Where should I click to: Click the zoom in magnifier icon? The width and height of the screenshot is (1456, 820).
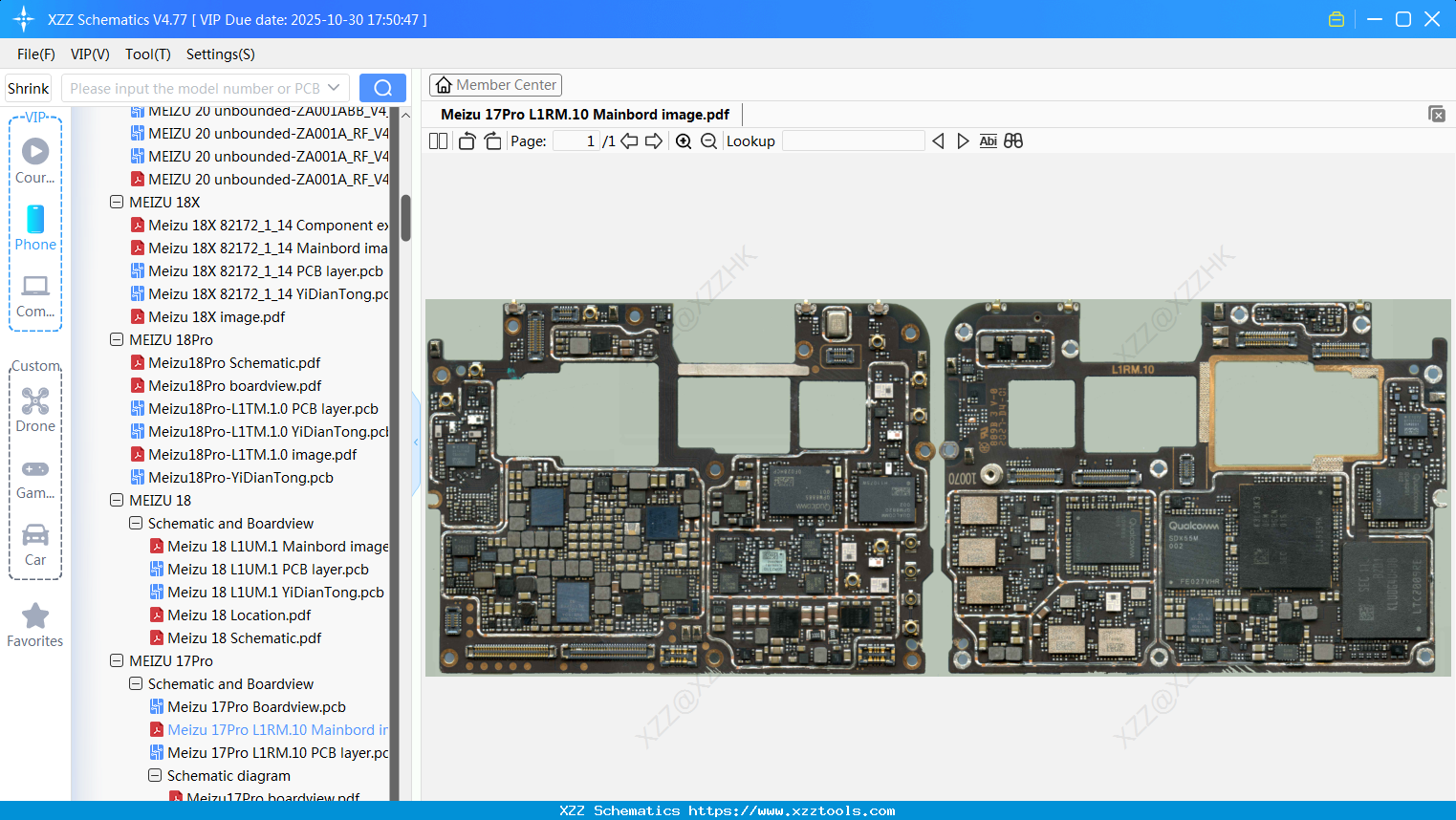click(684, 141)
